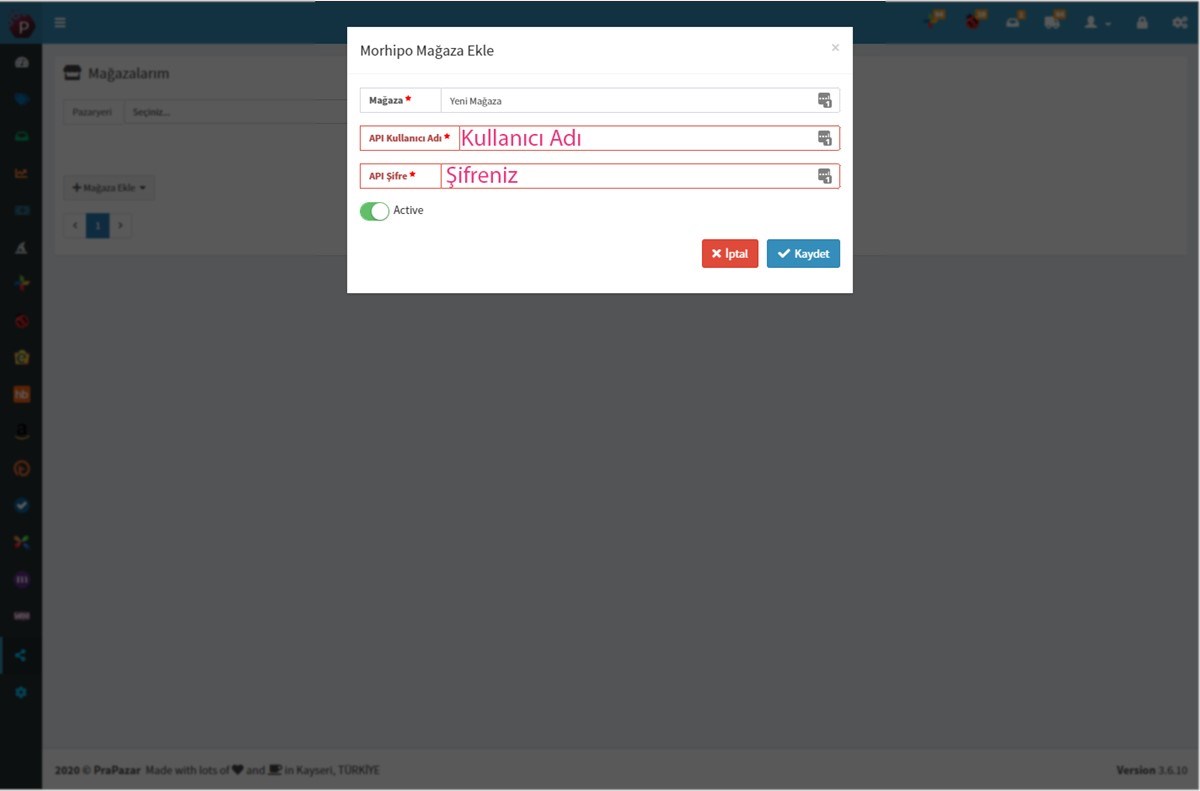The image size is (1200, 791).
Task: Toggle the hamburger menu in the header
Action: pos(60,22)
